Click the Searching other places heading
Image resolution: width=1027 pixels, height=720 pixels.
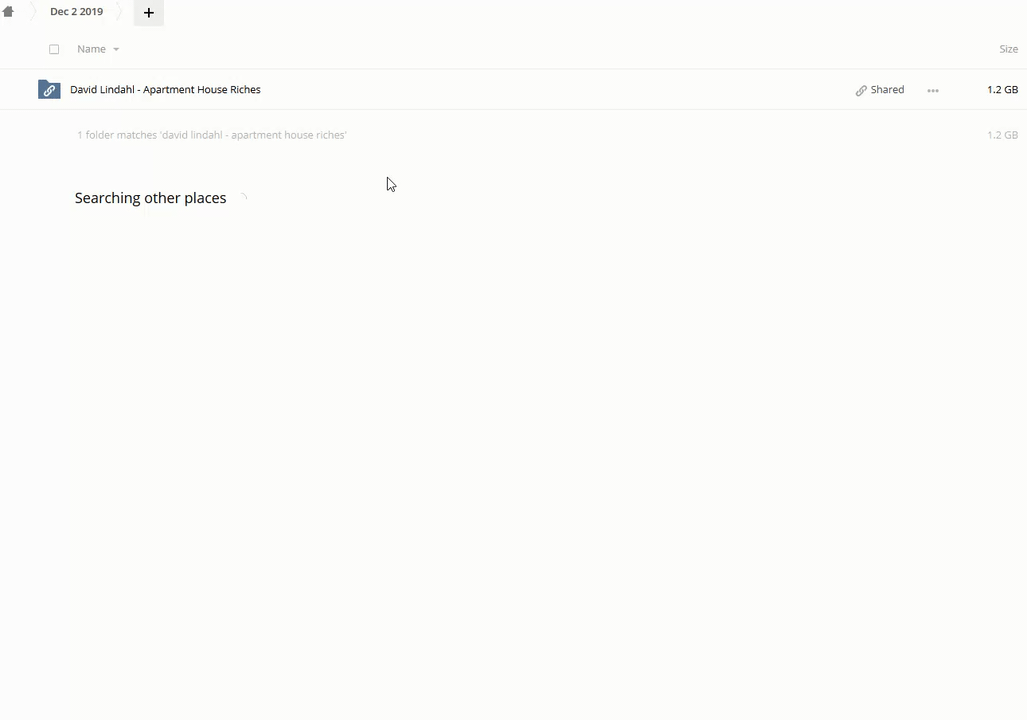(150, 198)
